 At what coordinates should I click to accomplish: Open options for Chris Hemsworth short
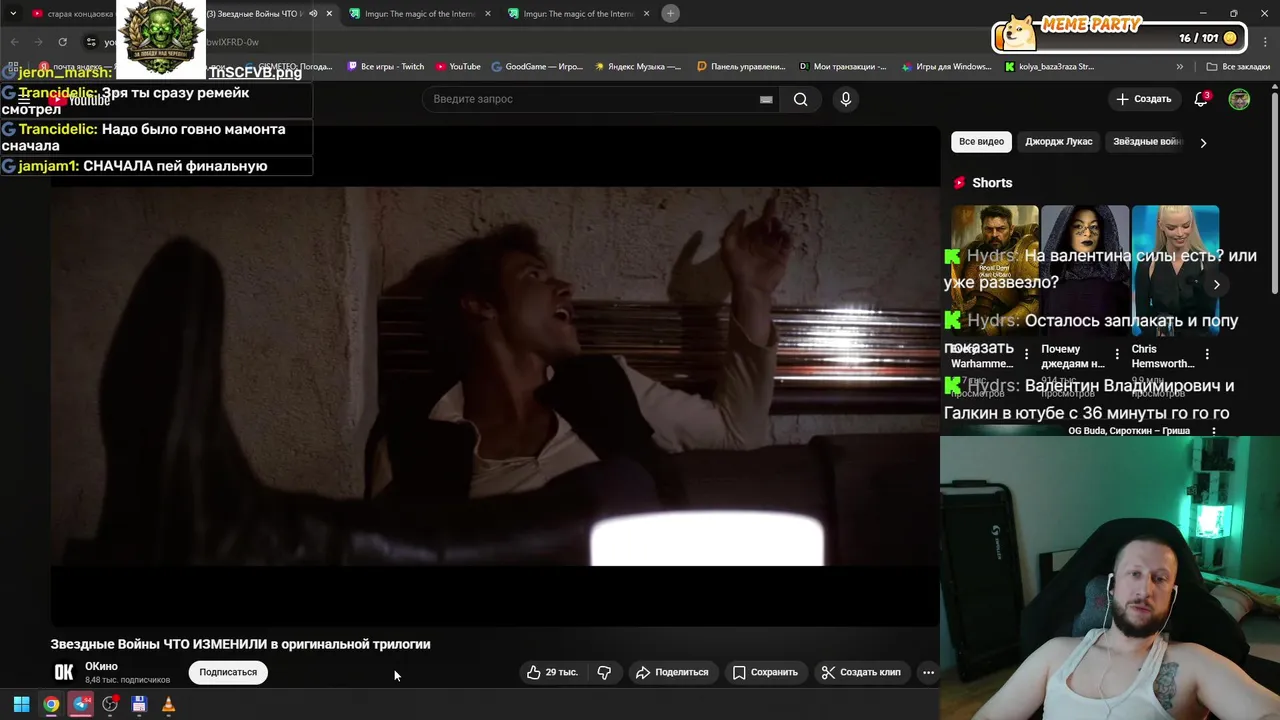(1207, 354)
